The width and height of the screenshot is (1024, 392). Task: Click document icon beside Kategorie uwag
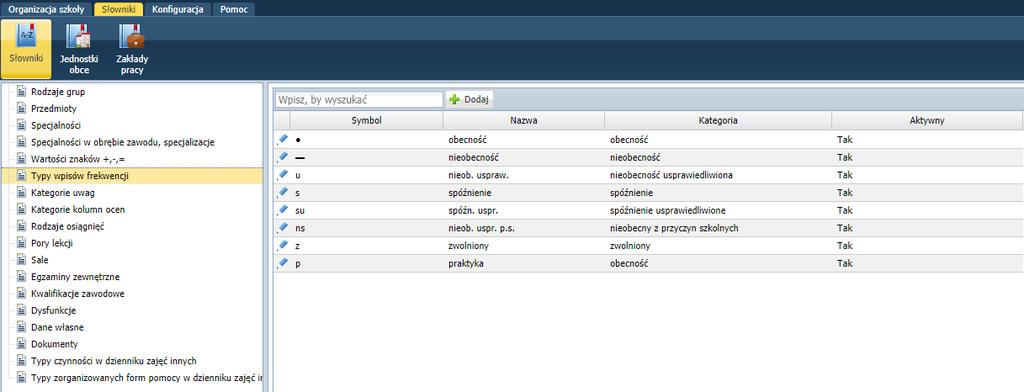21,192
